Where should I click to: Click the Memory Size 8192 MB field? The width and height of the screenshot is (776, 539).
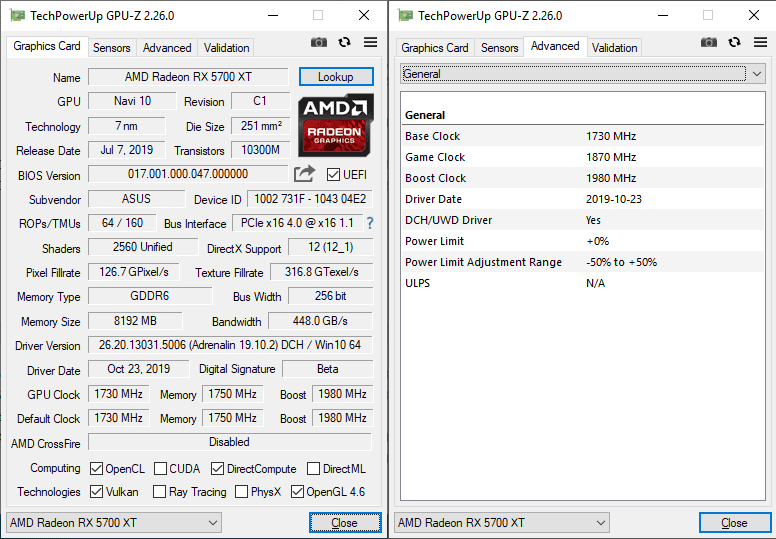point(135,321)
